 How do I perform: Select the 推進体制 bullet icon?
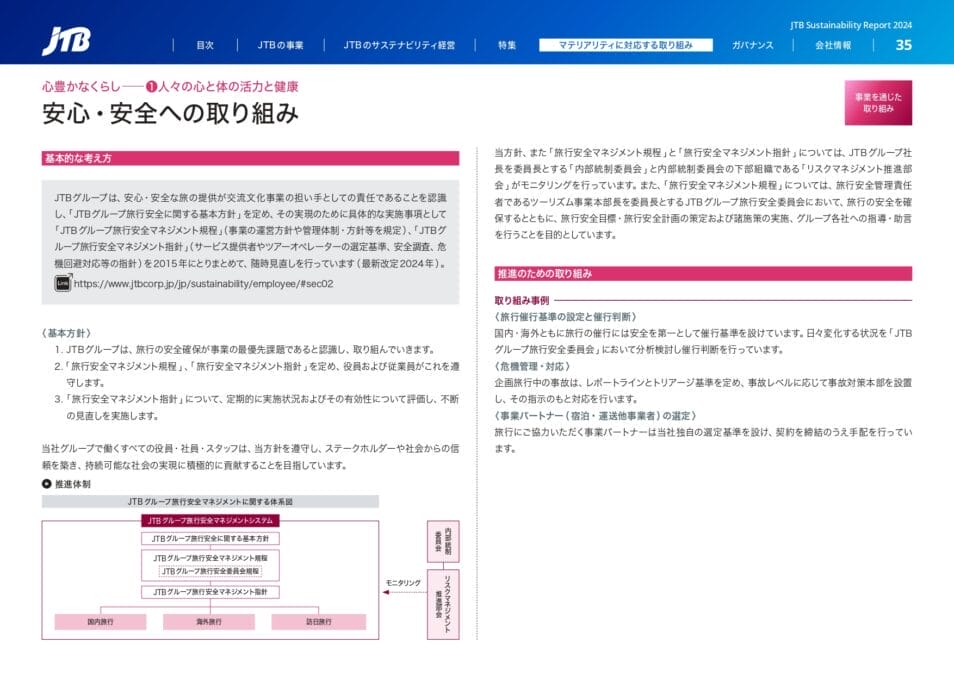point(46,482)
